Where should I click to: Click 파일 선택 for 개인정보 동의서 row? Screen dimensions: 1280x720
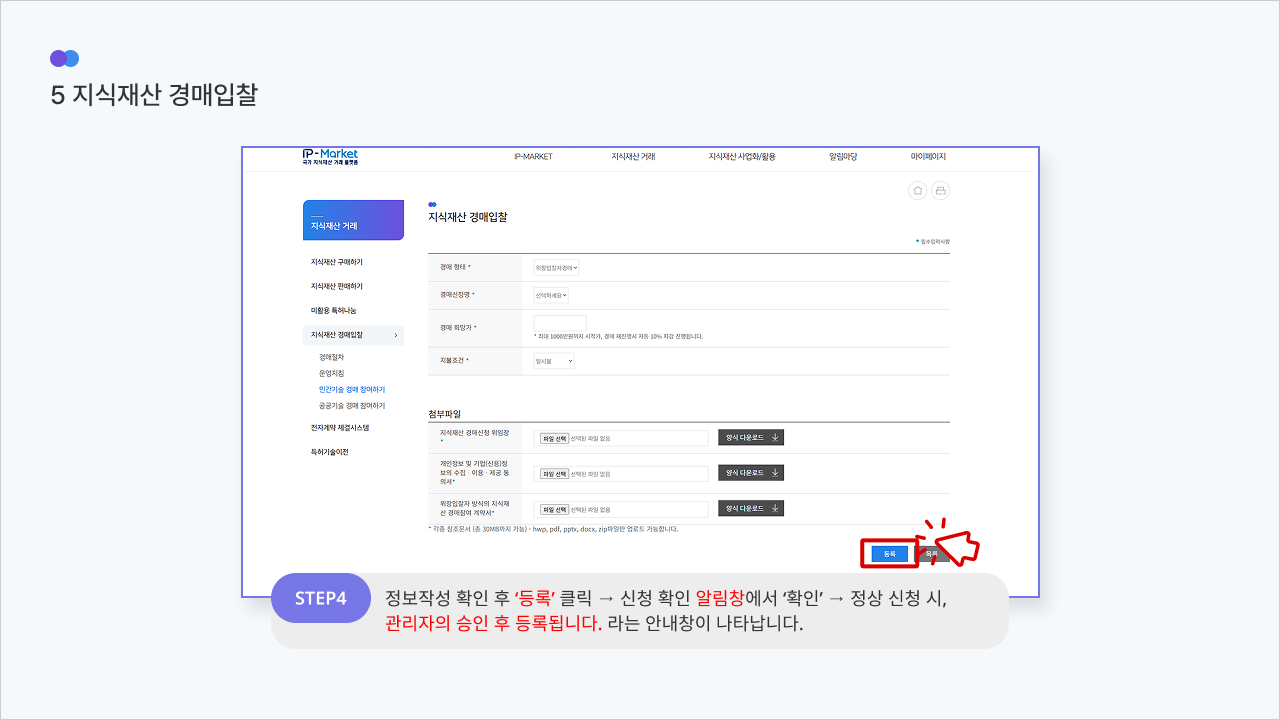tap(554, 474)
